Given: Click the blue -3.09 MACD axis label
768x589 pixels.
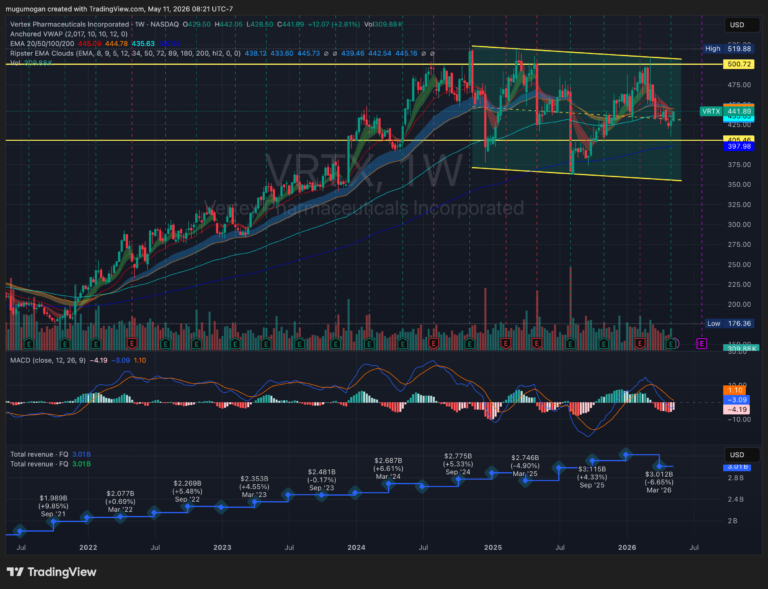Looking at the screenshot, I should point(736,400).
